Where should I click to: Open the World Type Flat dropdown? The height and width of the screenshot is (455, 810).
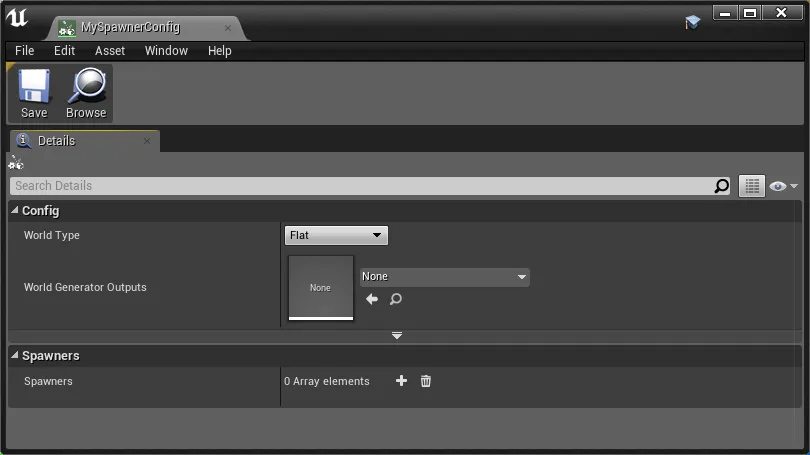tap(336, 235)
